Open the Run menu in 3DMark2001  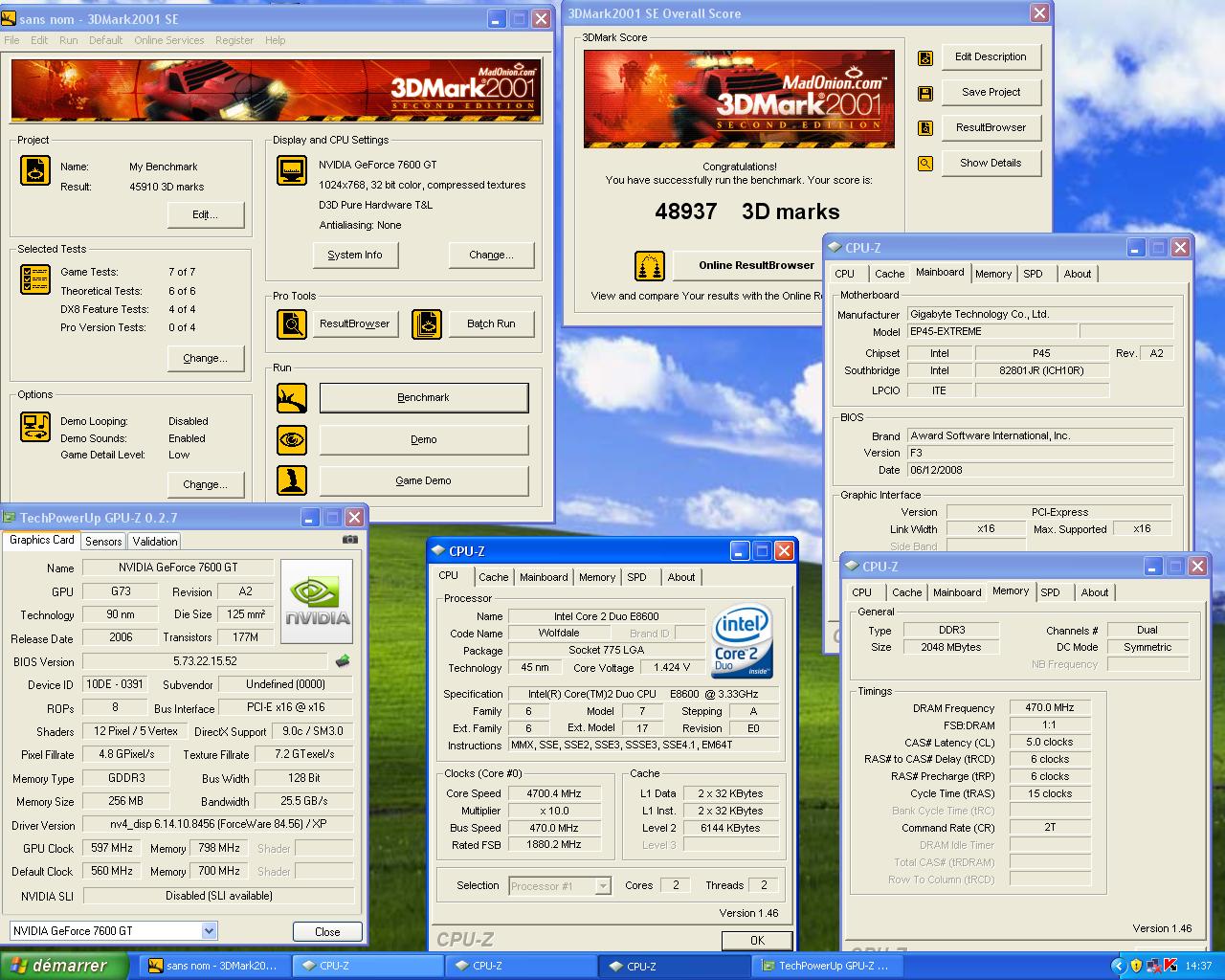[x=68, y=40]
